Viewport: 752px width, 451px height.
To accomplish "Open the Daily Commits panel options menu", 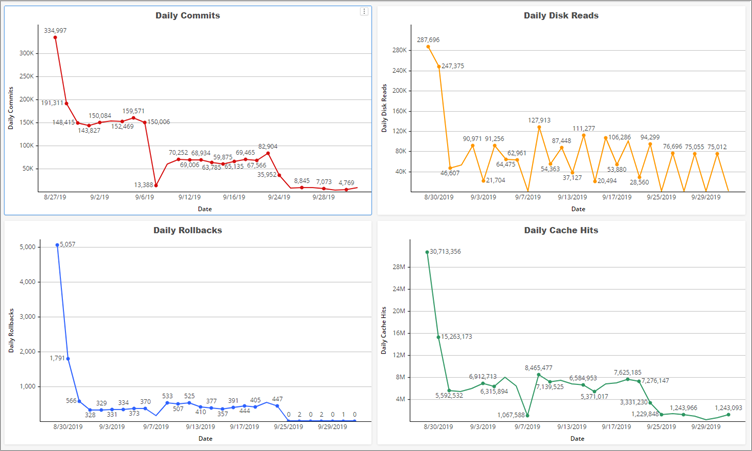I will pyautogui.click(x=364, y=12).
